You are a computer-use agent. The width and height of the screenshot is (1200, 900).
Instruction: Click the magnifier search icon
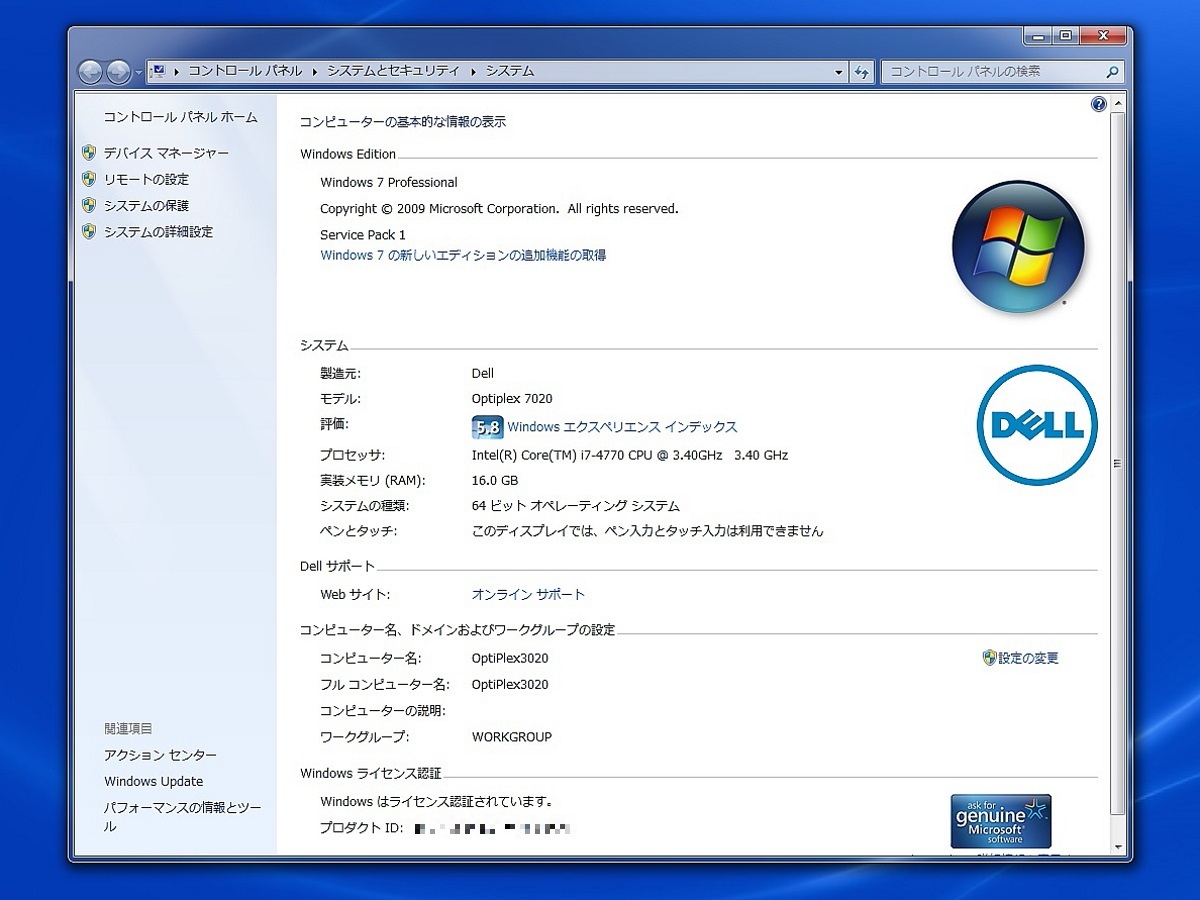1112,72
